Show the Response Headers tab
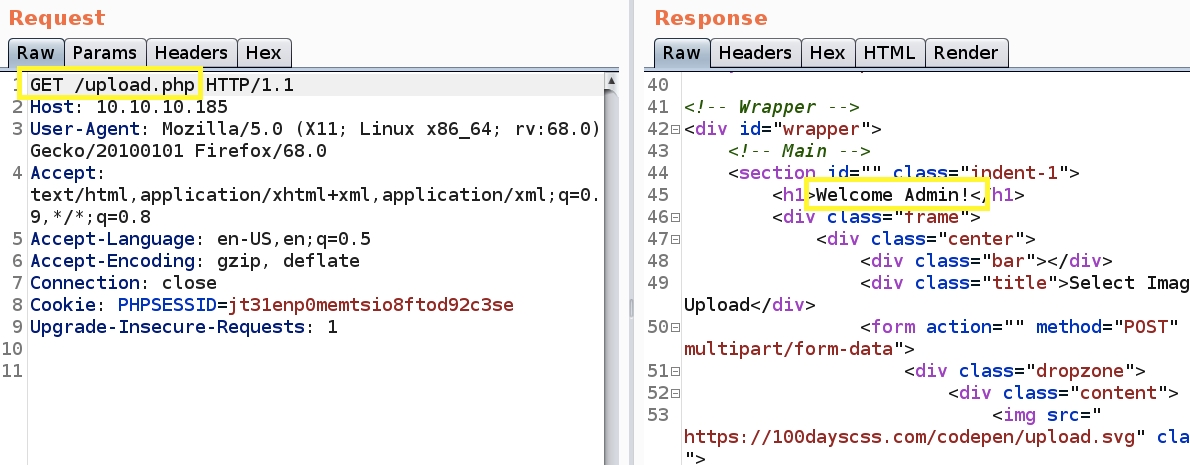1190x465 pixels. [x=755, y=53]
